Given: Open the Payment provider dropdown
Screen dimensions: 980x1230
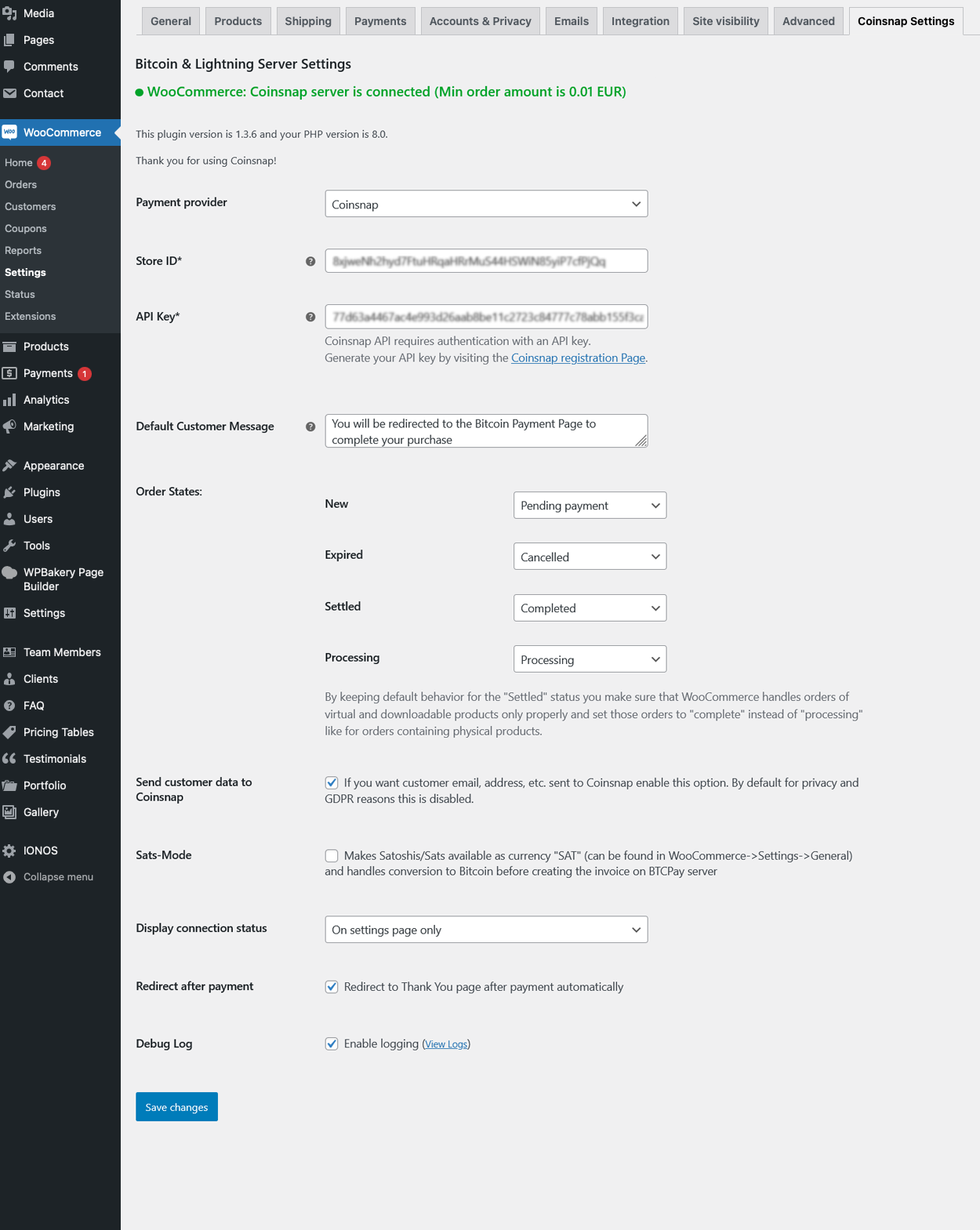Looking at the screenshot, I should (x=486, y=204).
